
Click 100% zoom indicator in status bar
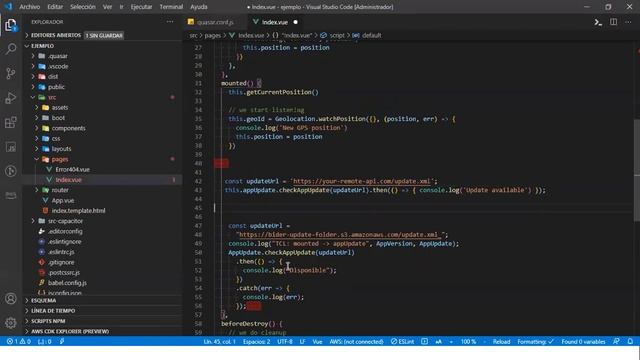pos(469,342)
